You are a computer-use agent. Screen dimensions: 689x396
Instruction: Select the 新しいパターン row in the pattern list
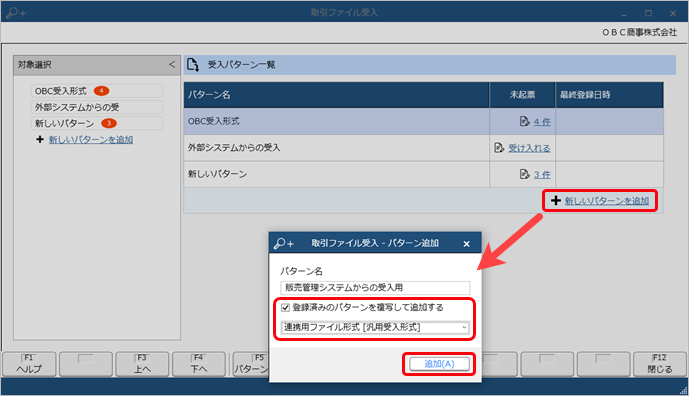coord(424,174)
